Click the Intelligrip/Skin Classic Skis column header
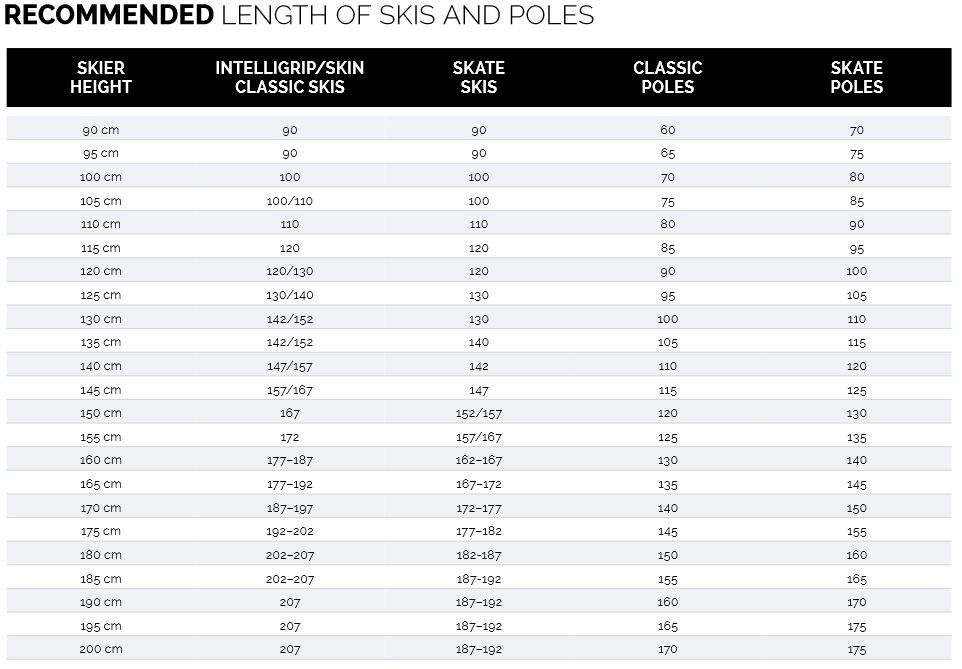The height and width of the screenshot is (669, 962). click(x=289, y=77)
